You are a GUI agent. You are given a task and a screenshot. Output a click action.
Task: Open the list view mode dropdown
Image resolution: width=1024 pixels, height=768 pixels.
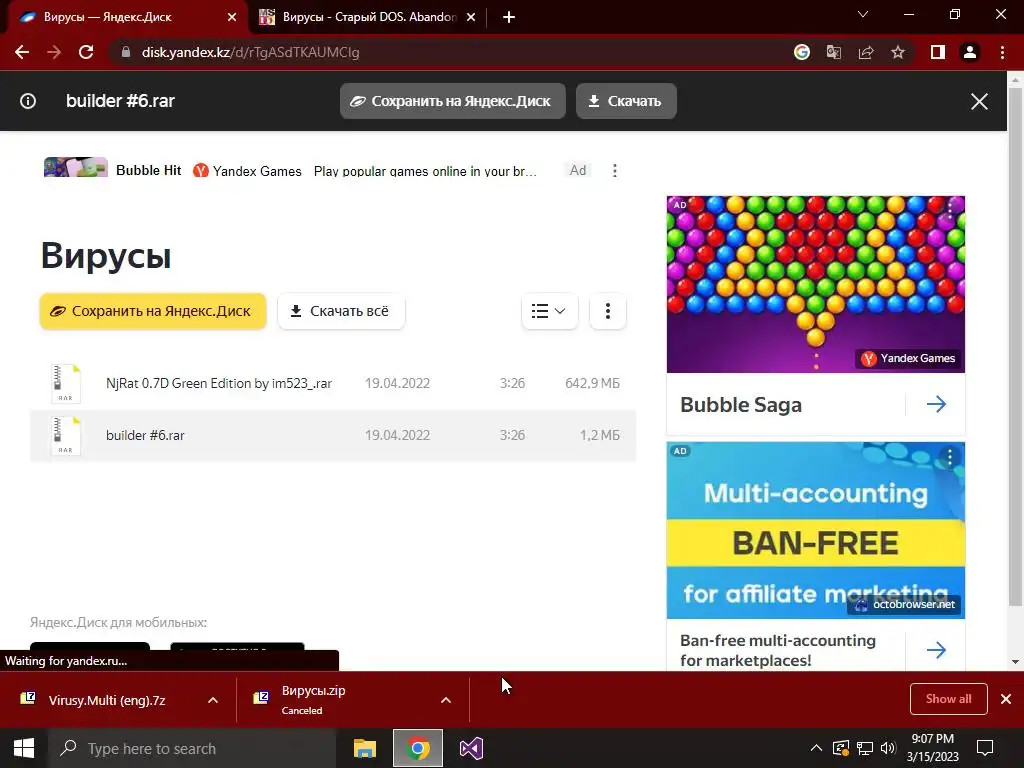coord(549,311)
